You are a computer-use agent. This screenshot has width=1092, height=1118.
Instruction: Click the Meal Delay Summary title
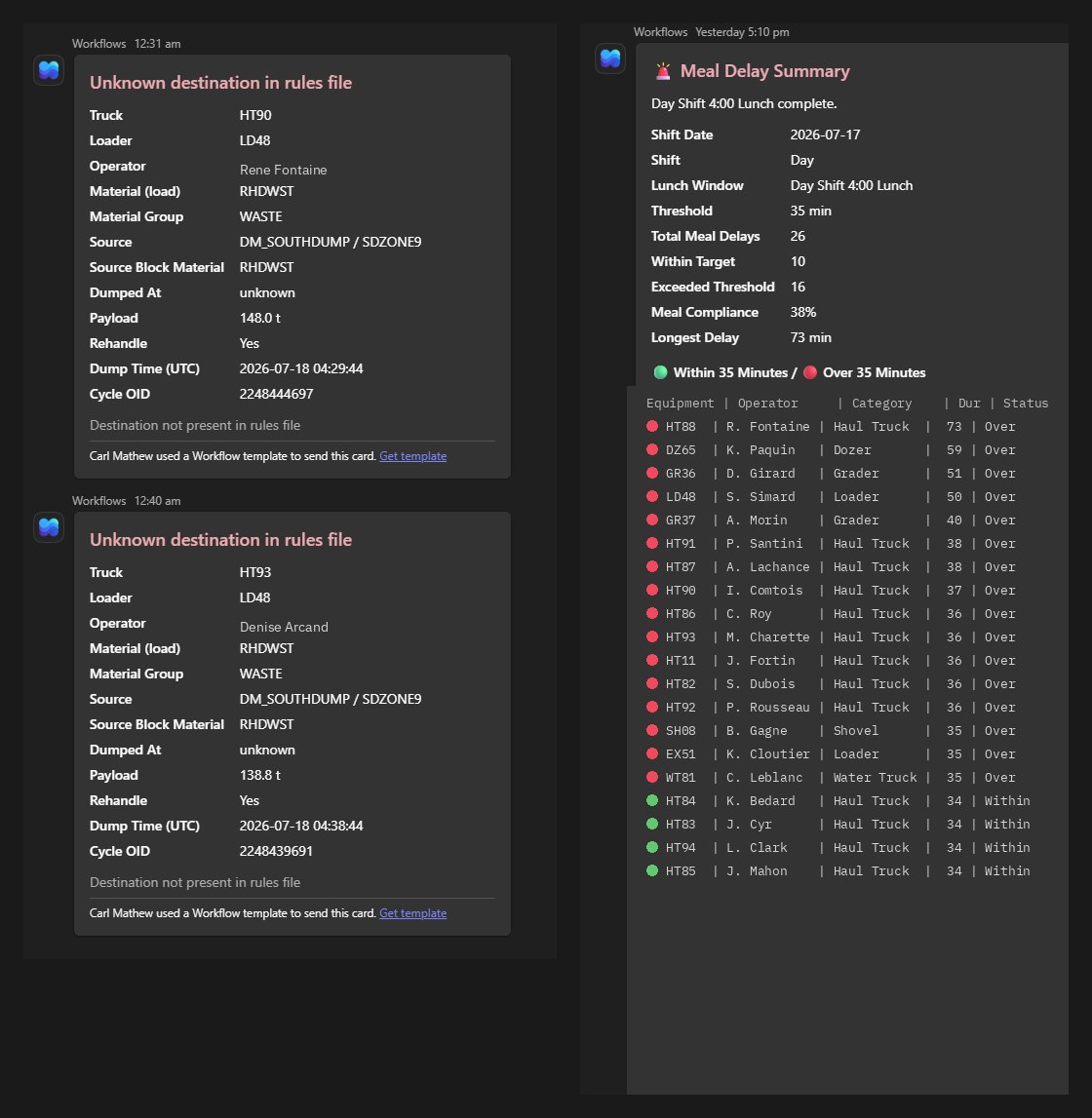pos(764,70)
